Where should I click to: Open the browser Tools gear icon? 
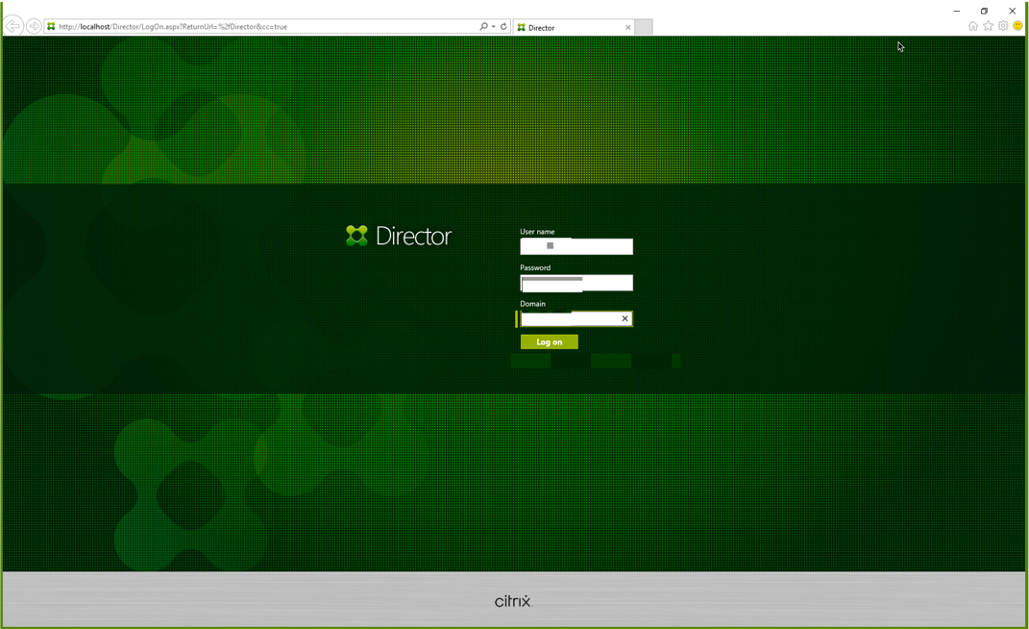[x=1003, y=26]
